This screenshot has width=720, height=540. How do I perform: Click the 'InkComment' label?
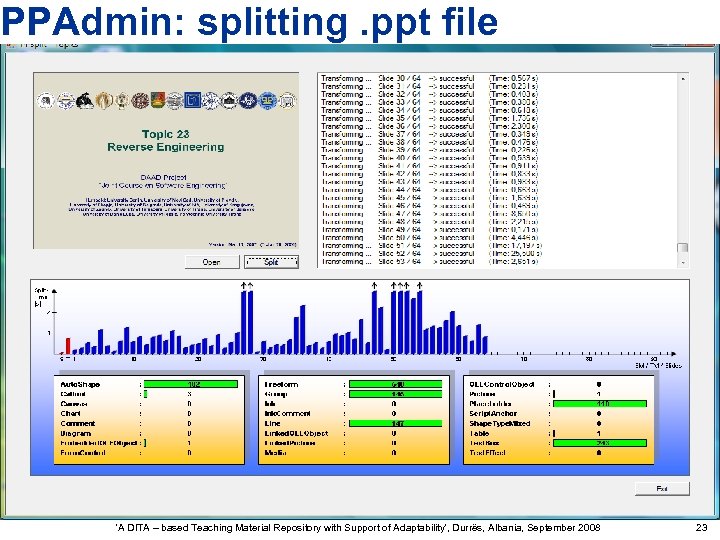click(287, 414)
